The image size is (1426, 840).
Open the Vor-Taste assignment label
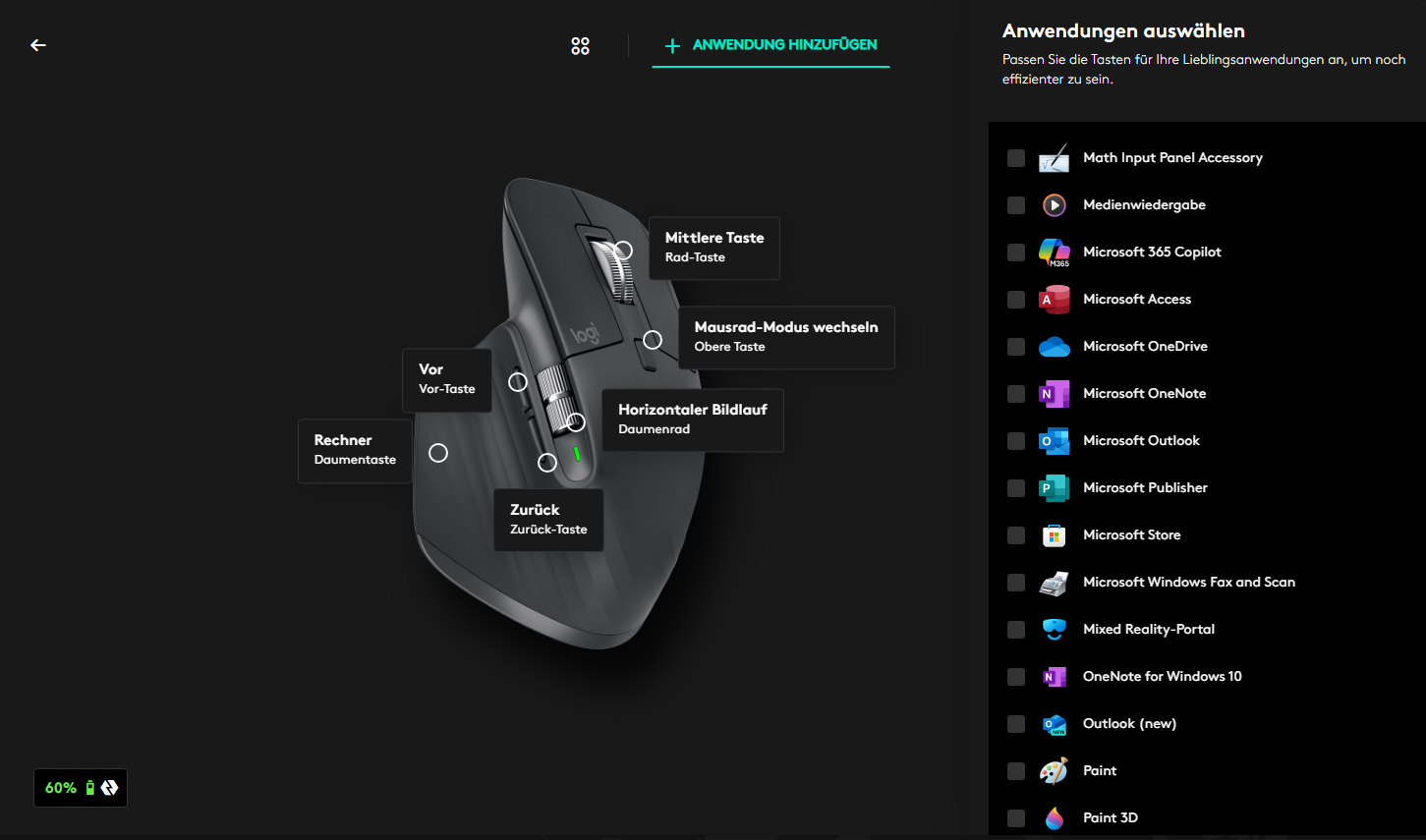click(447, 380)
